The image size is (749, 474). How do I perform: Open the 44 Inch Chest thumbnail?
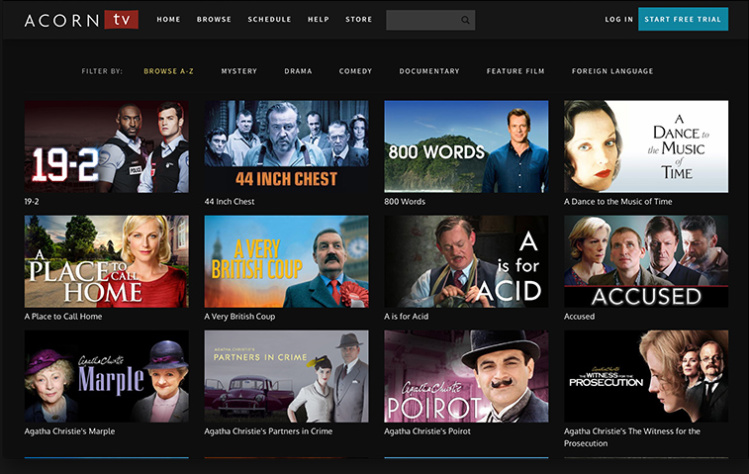pos(287,147)
